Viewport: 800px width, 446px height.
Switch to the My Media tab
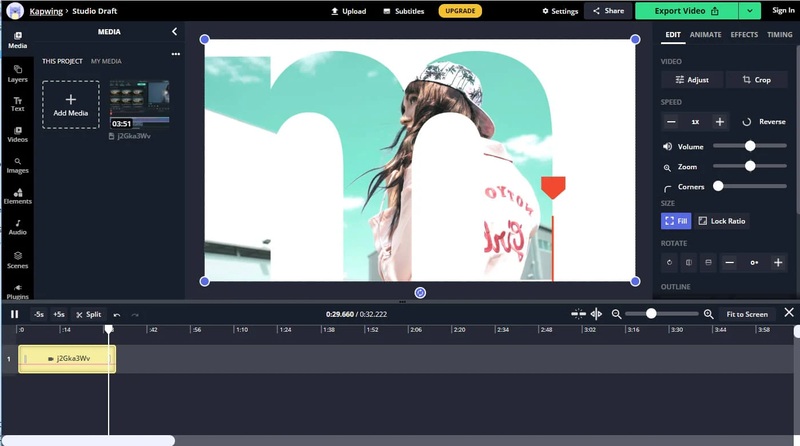(x=107, y=61)
